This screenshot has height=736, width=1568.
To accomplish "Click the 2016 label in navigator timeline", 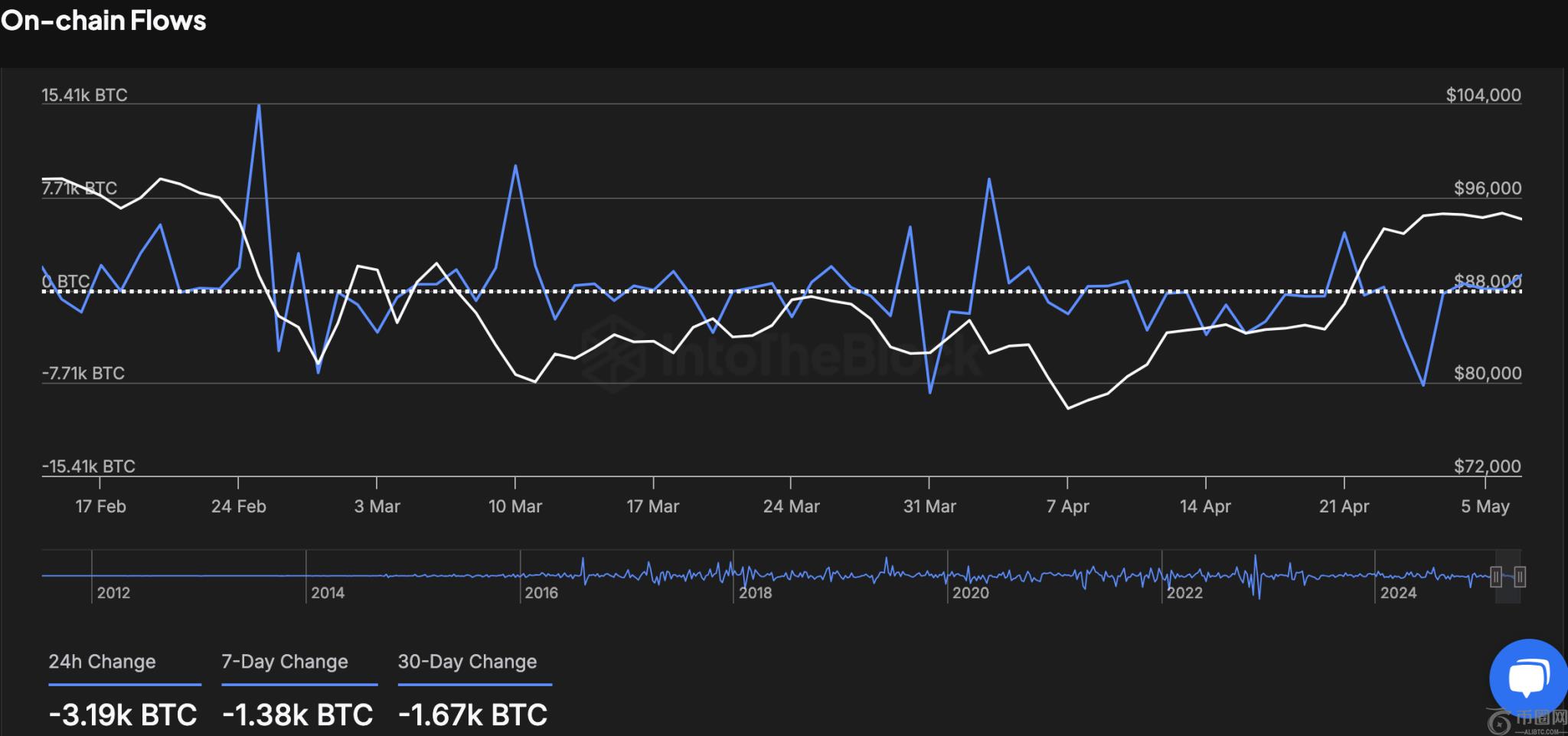I will [541, 593].
